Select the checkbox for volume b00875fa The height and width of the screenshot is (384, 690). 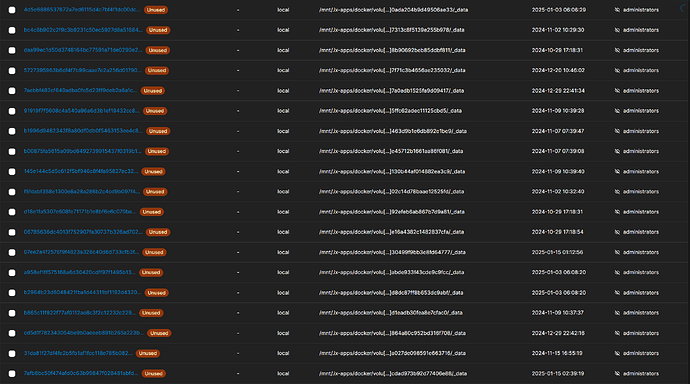[12, 152]
